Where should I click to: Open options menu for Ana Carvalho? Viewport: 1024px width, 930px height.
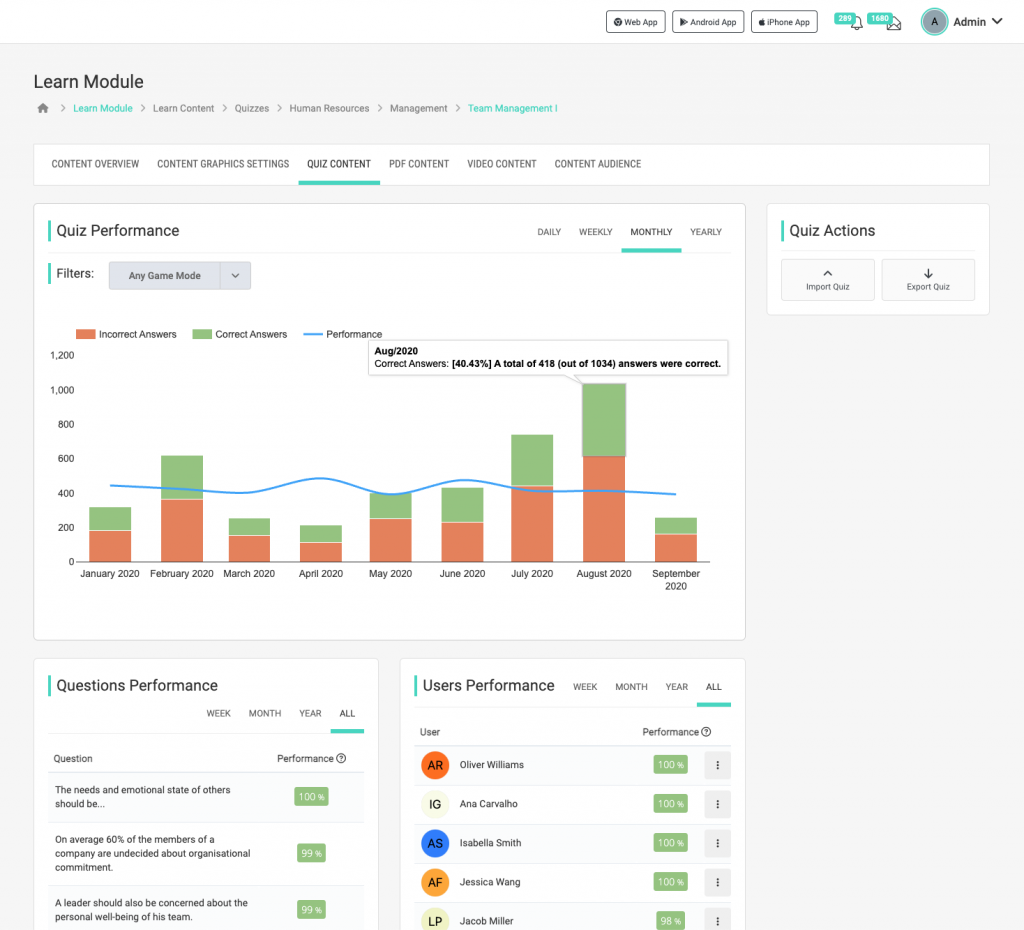tap(717, 804)
